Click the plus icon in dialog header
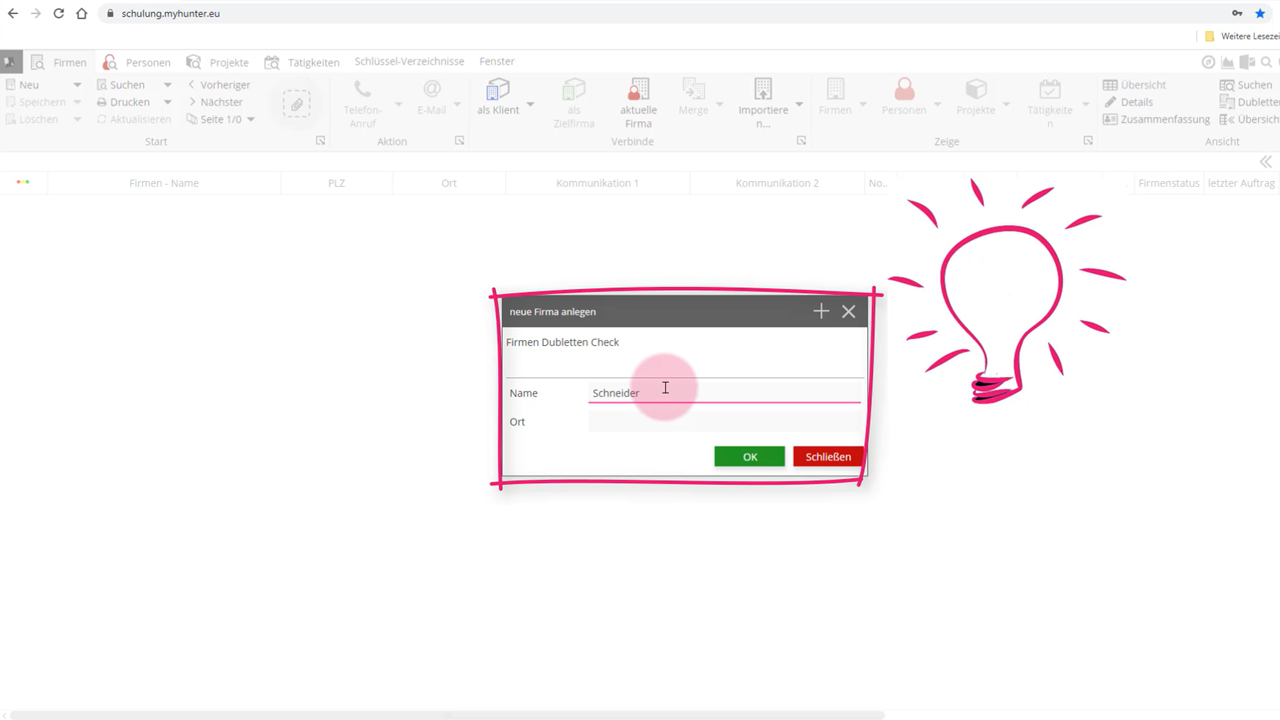 click(821, 311)
